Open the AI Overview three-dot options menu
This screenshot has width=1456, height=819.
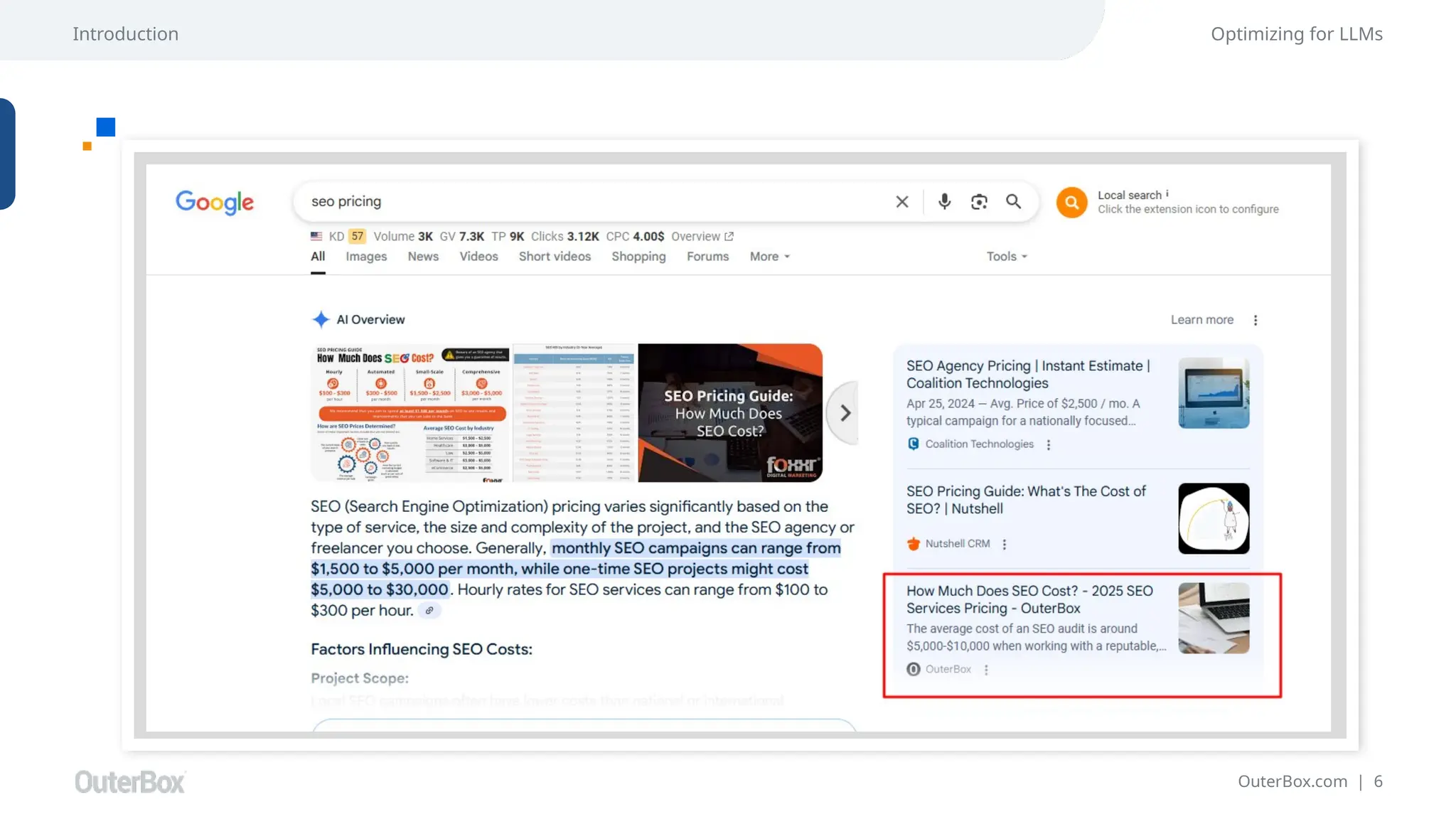pos(1256,321)
